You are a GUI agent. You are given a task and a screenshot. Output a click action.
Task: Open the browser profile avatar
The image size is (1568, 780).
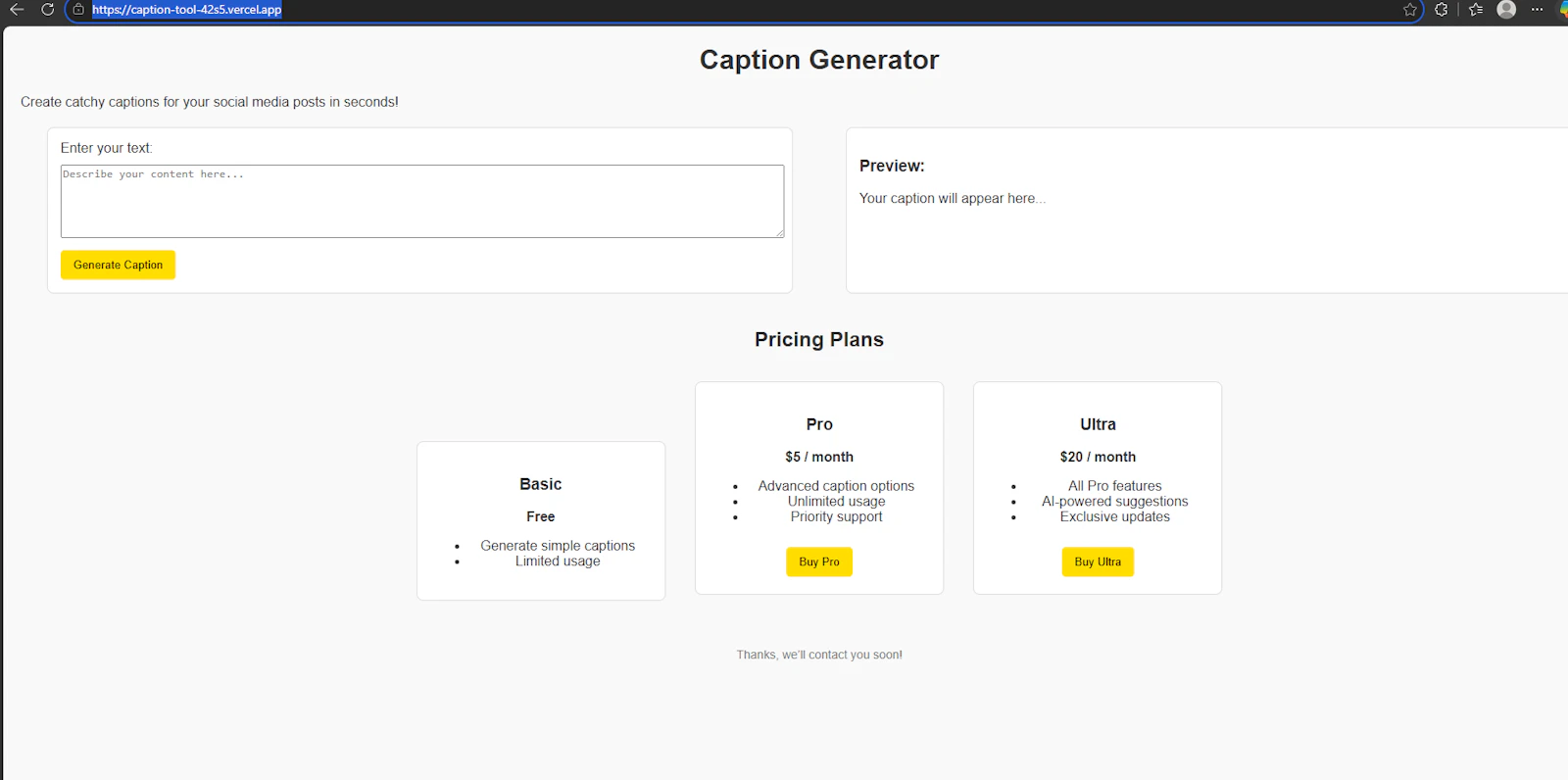tap(1507, 10)
